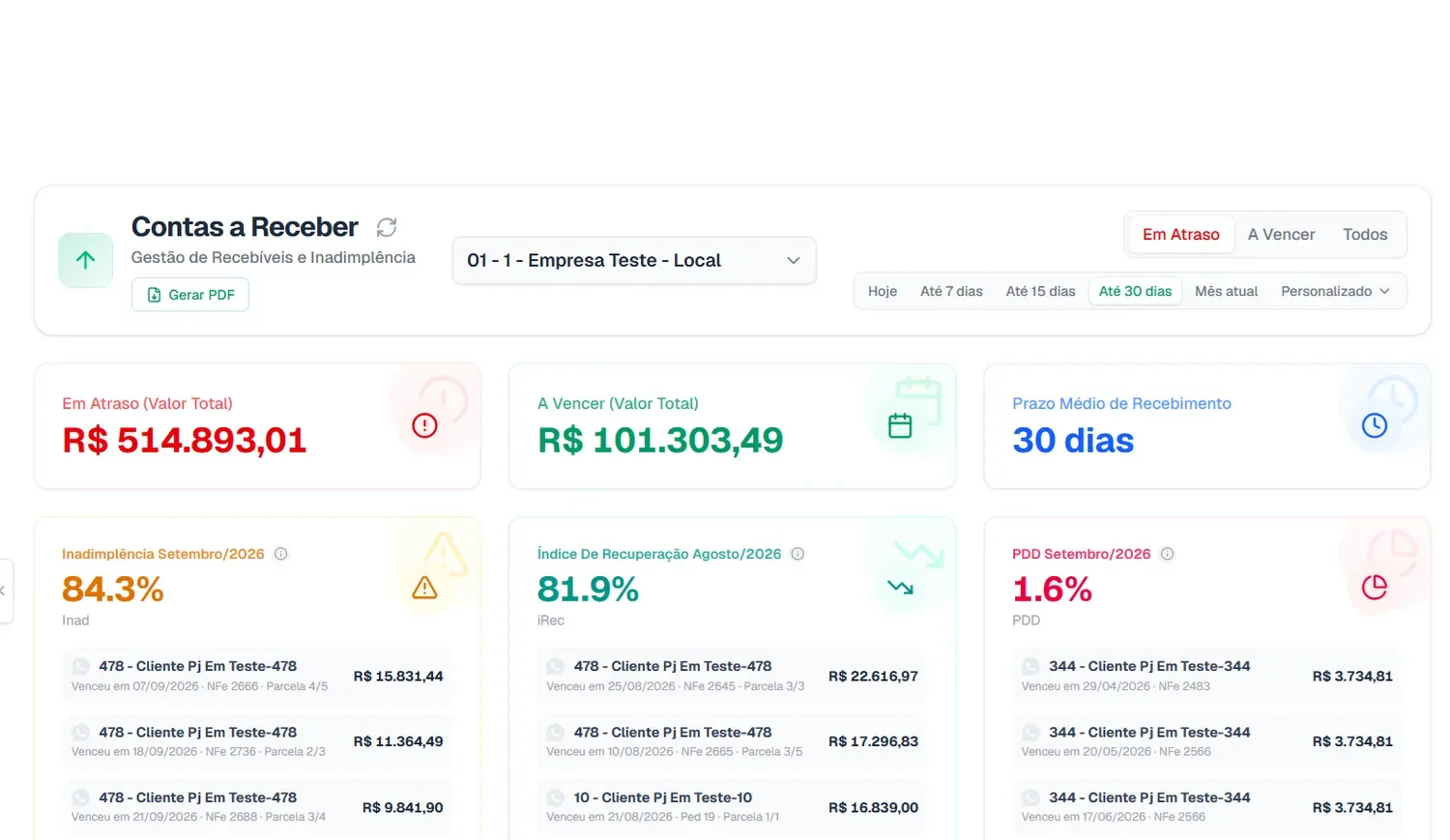Click WhatsApp icon in the 17/06/2026 row
The image size is (1450, 840).
[1031, 797]
